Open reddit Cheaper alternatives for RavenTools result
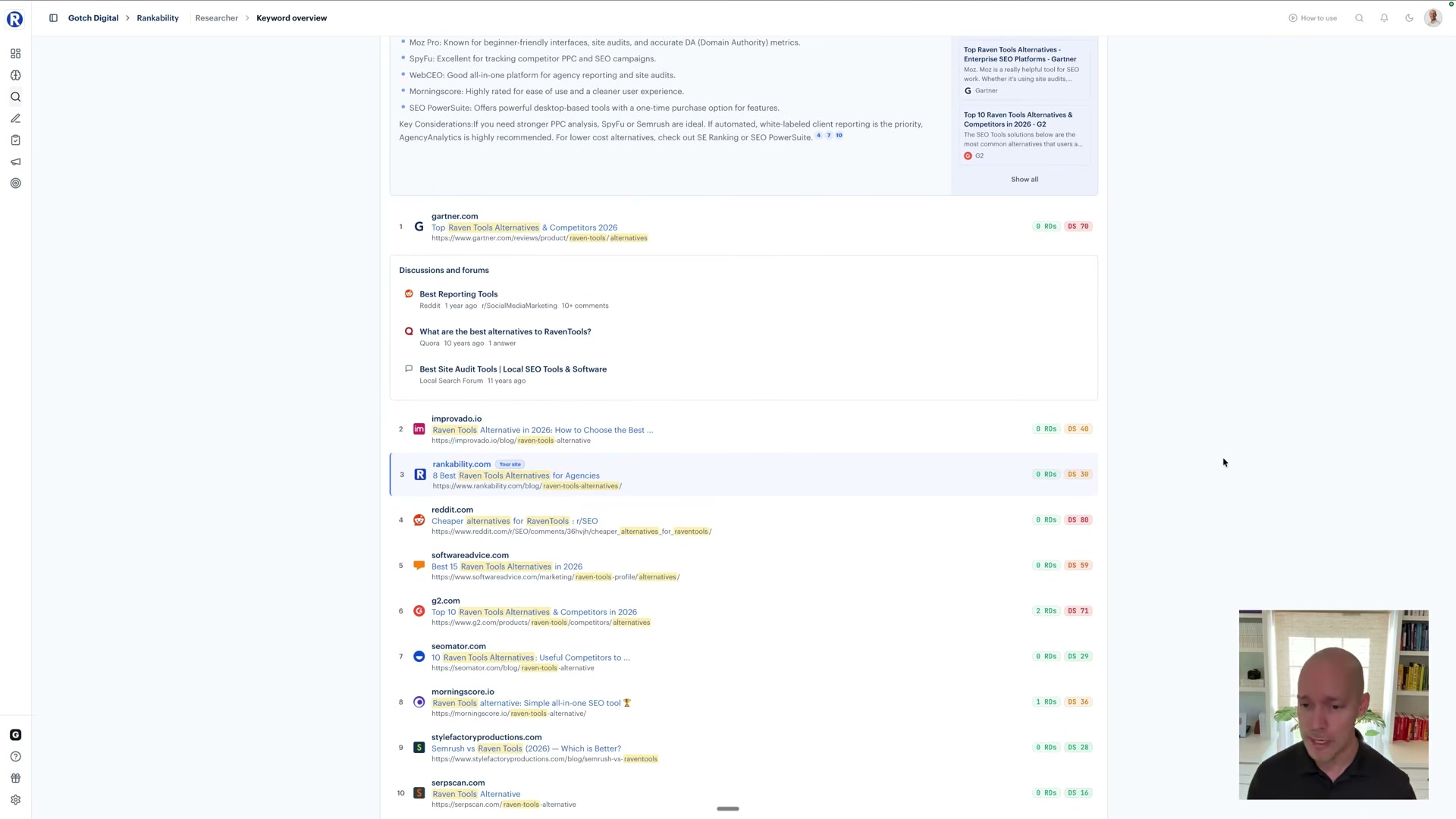 [x=514, y=521]
